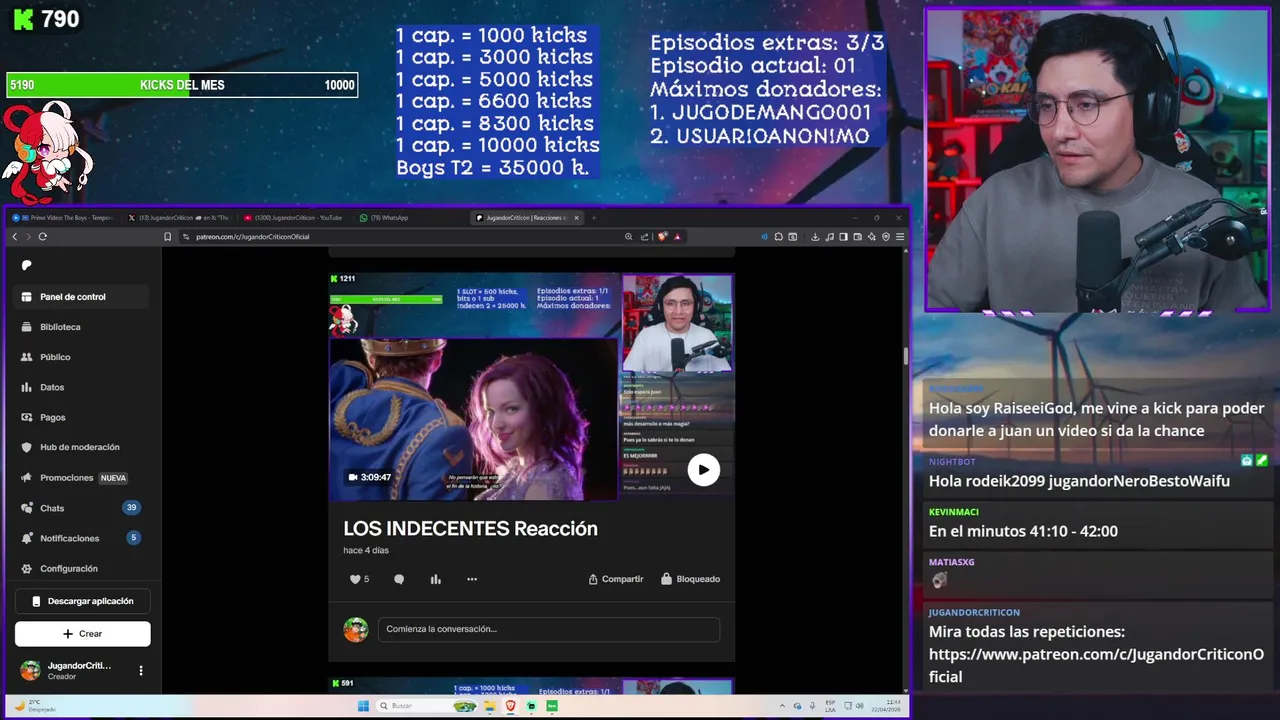Click Compartir to share the post

pos(615,579)
